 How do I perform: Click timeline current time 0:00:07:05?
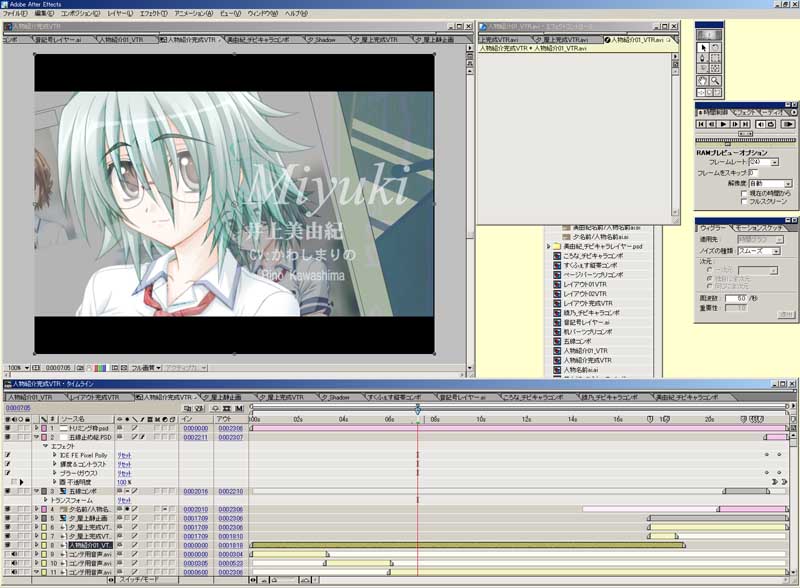pyautogui.click(x=18, y=408)
